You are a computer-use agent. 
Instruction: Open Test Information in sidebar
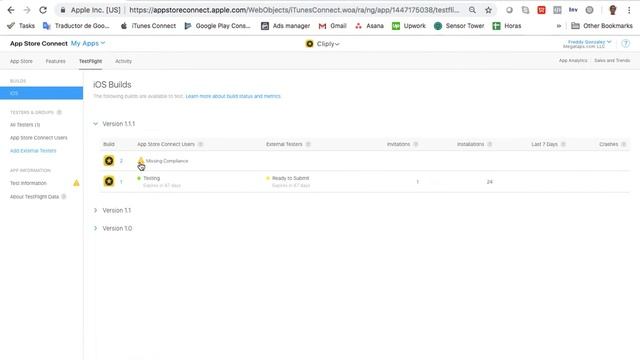pyautogui.click(x=28, y=183)
